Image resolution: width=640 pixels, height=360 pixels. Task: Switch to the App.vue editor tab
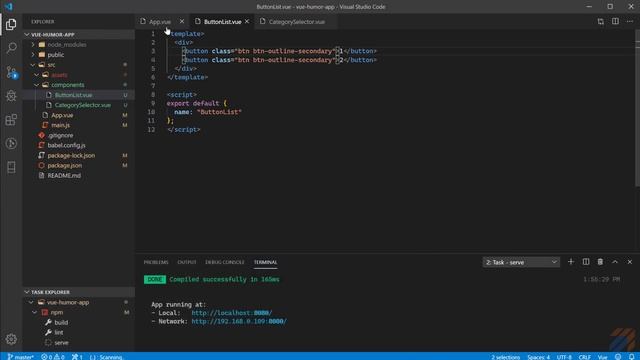(x=160, y=22)
